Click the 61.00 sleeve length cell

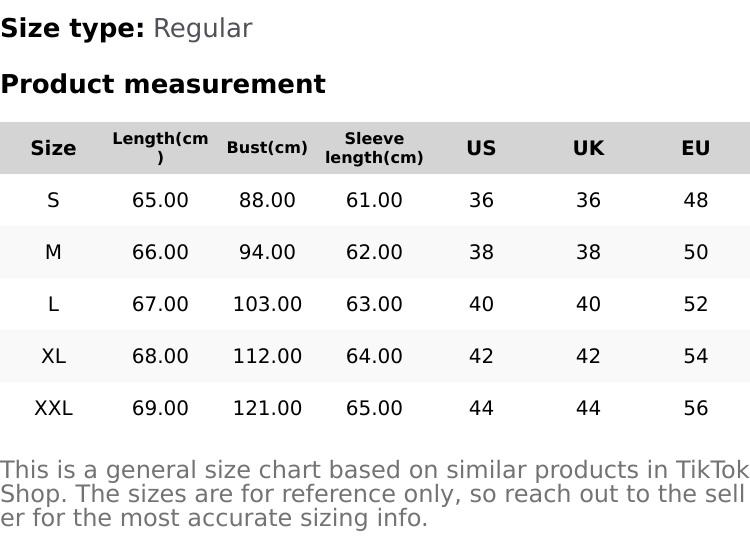point(374,200)
